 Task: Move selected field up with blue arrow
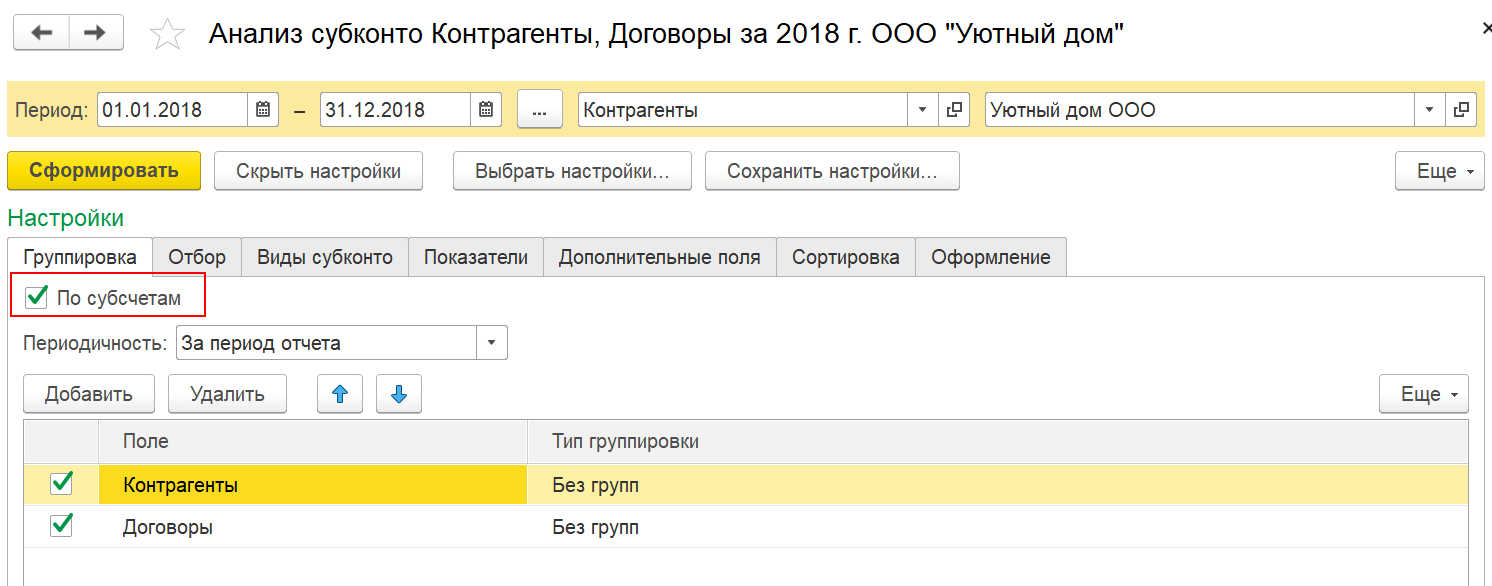[x=340, y=394]
